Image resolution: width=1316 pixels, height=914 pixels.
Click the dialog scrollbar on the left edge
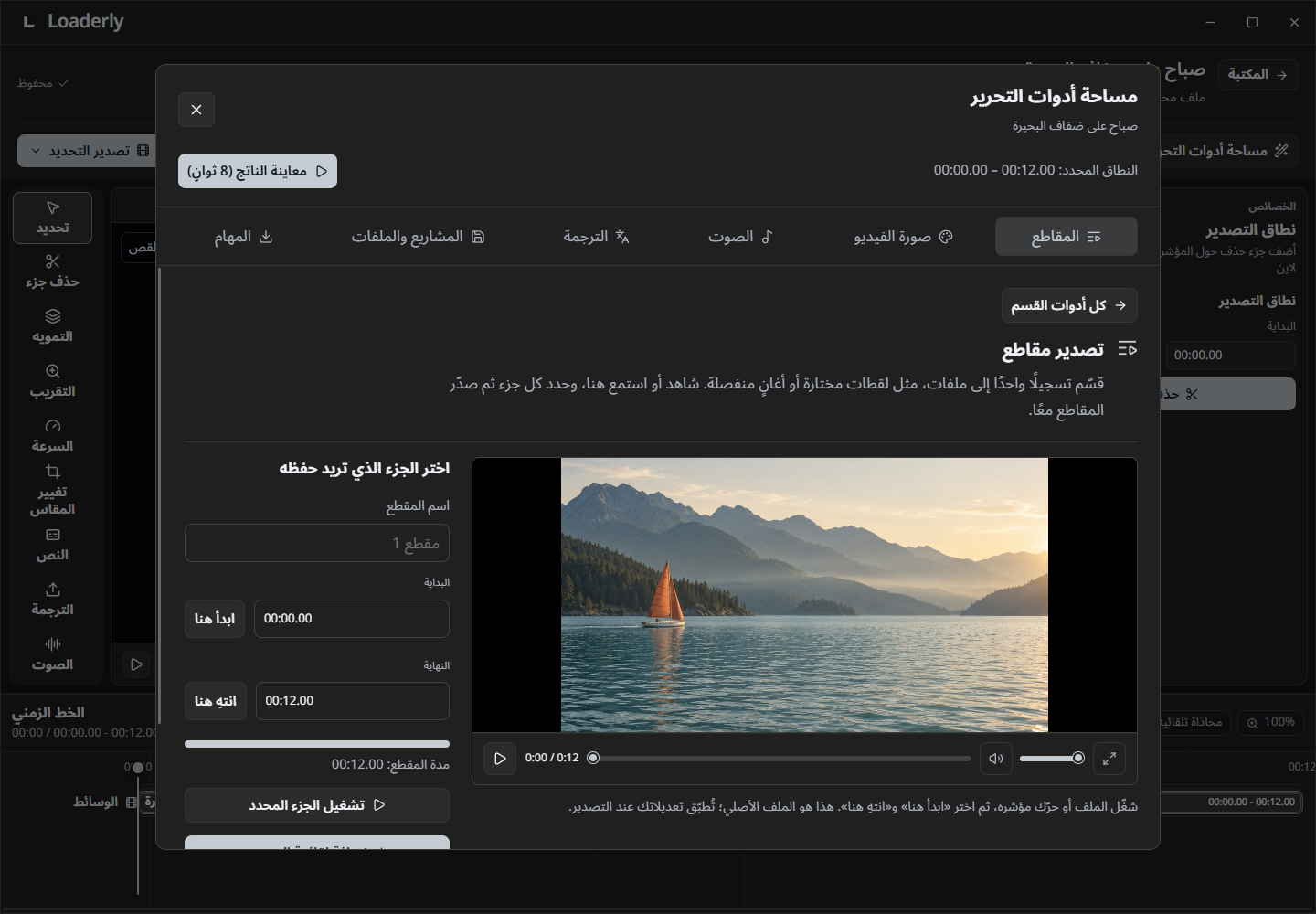(x=159, y=496)
